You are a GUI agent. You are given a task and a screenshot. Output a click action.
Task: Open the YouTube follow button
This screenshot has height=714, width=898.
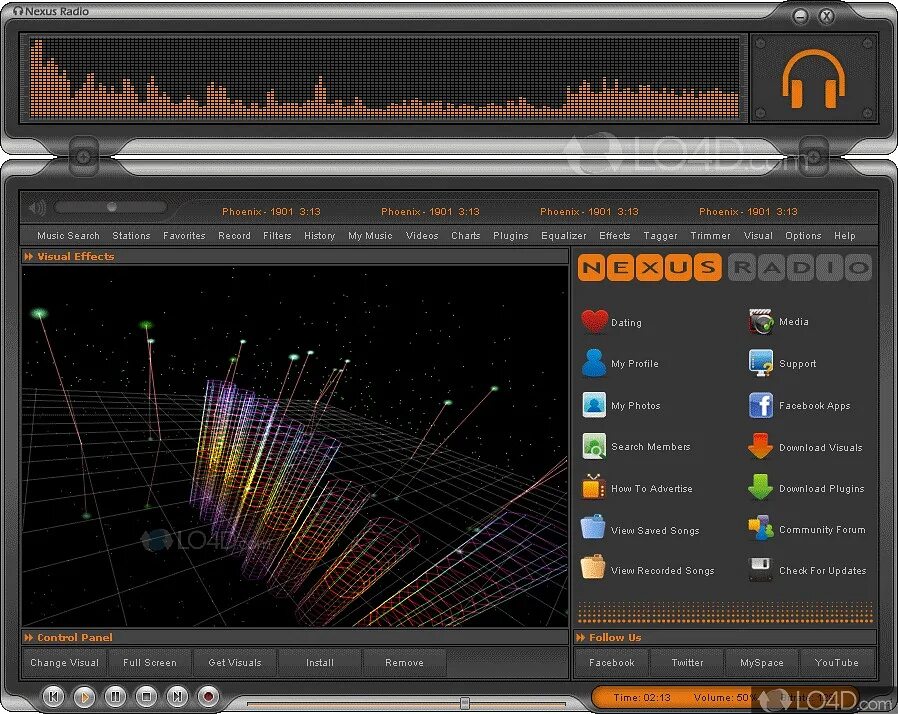click(x=837, y=662)
